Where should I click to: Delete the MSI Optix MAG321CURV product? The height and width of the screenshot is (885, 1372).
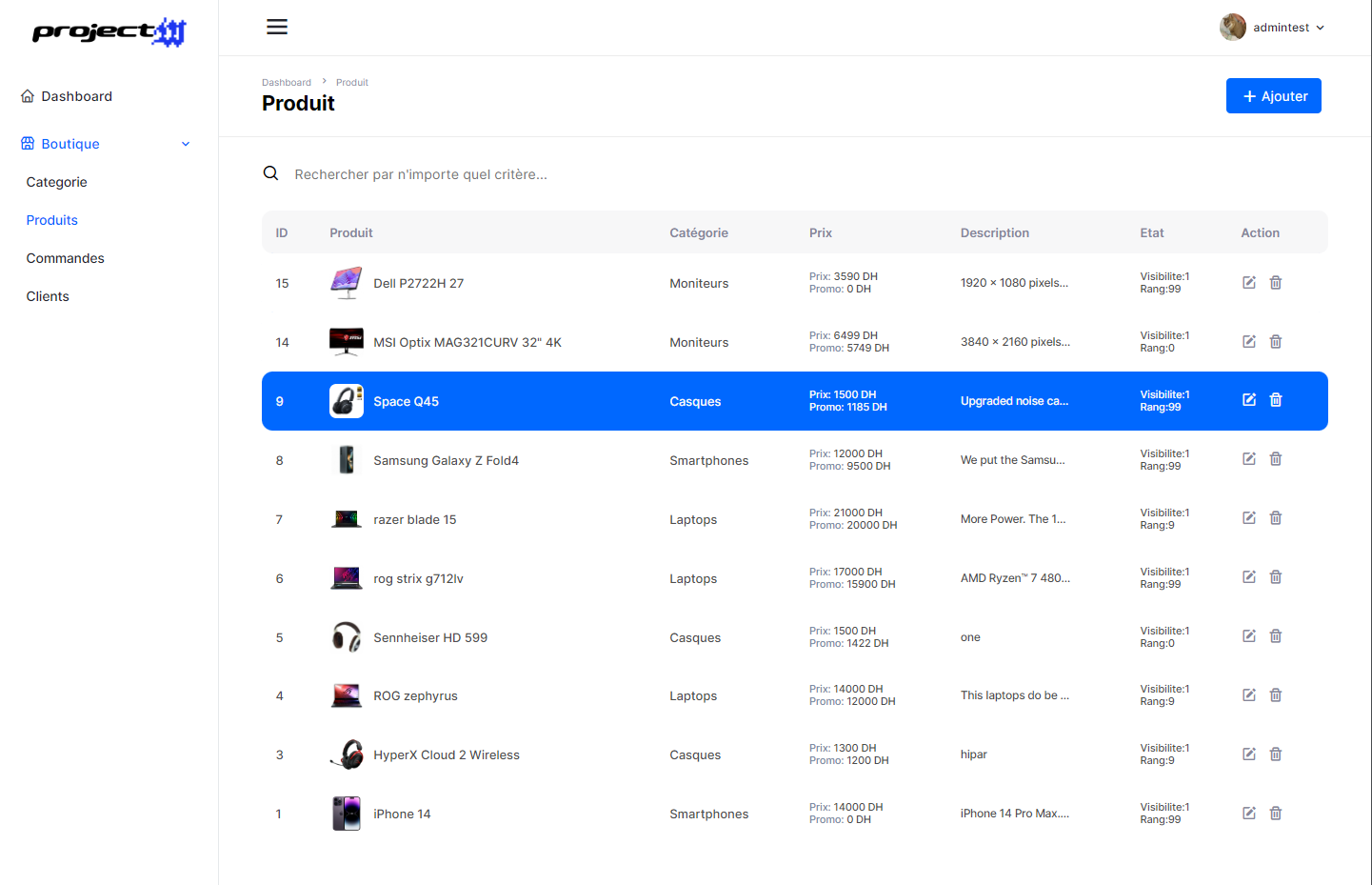click(x=1275, y=342)
